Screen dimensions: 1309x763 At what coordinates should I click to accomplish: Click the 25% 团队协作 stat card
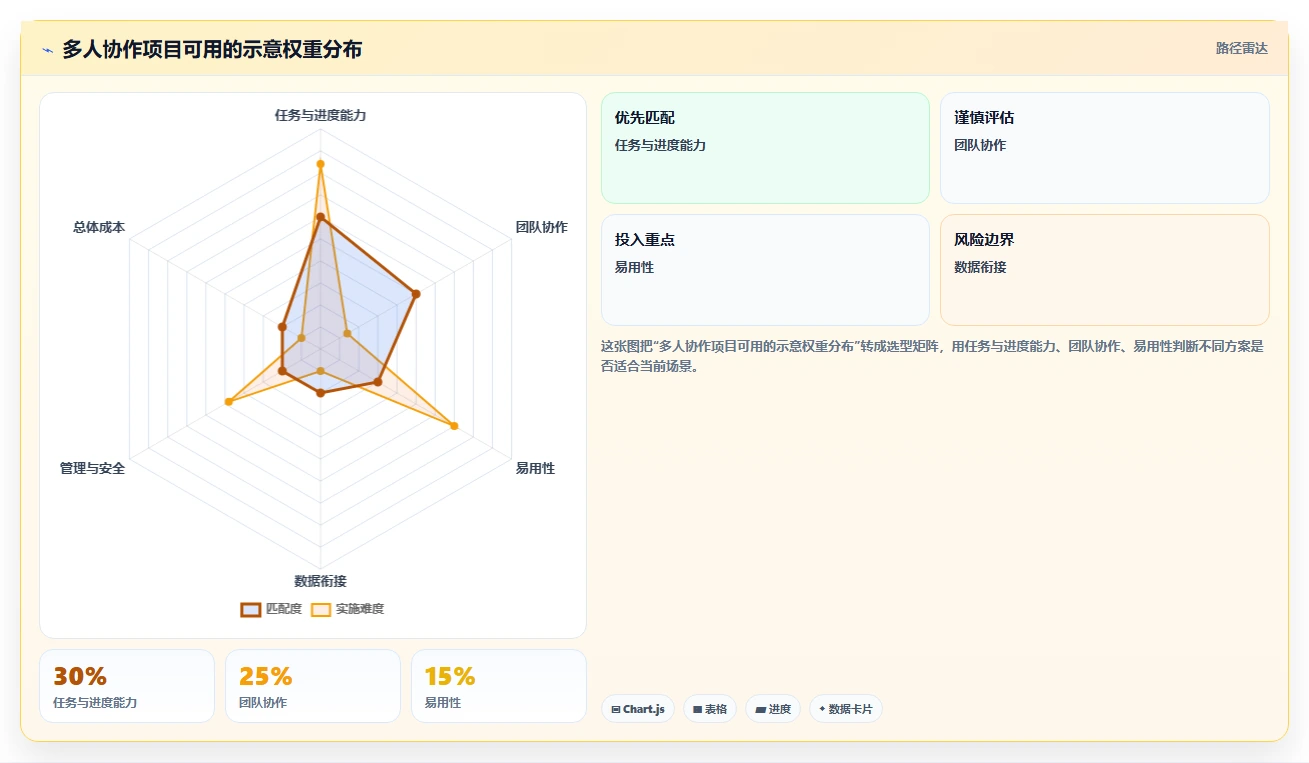coord(313,686)
